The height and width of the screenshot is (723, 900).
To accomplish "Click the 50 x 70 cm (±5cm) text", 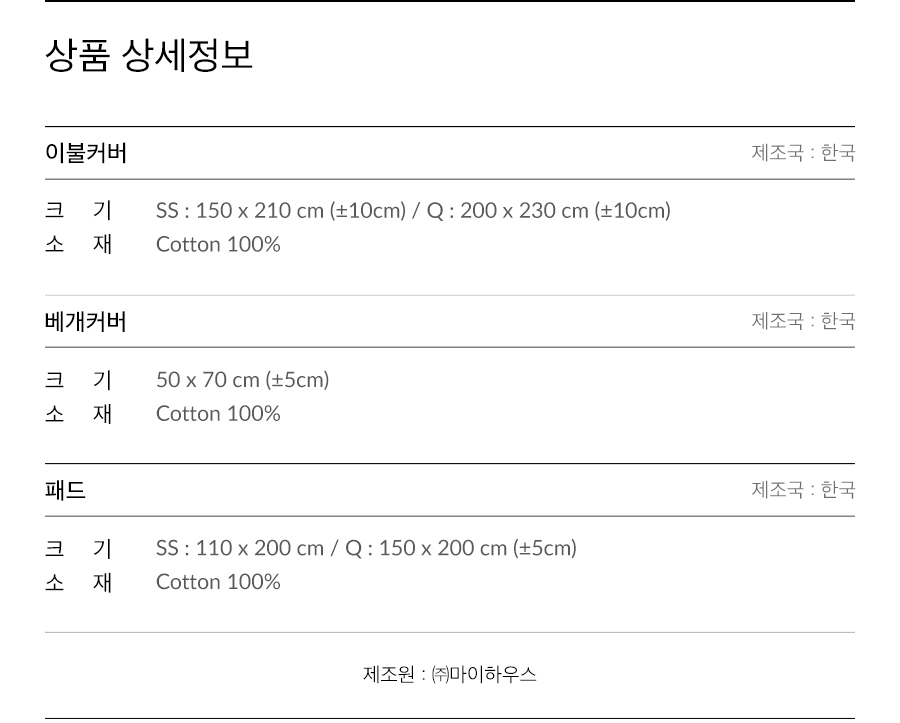I will coord(242,380).
